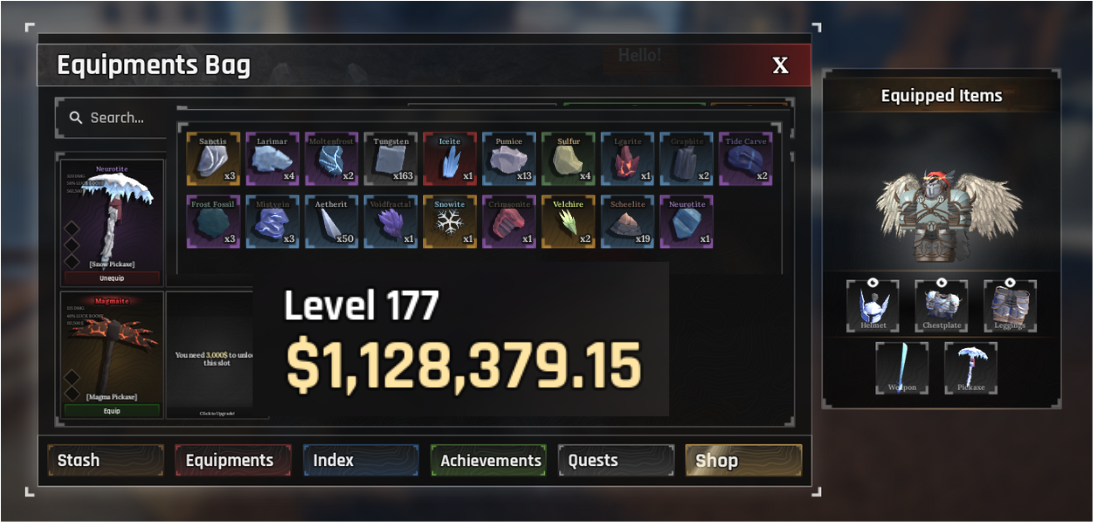The width and height of the screenshot is (1093, 522).
Task: Open the Shop tab
Action: click(x=744, y=460)
